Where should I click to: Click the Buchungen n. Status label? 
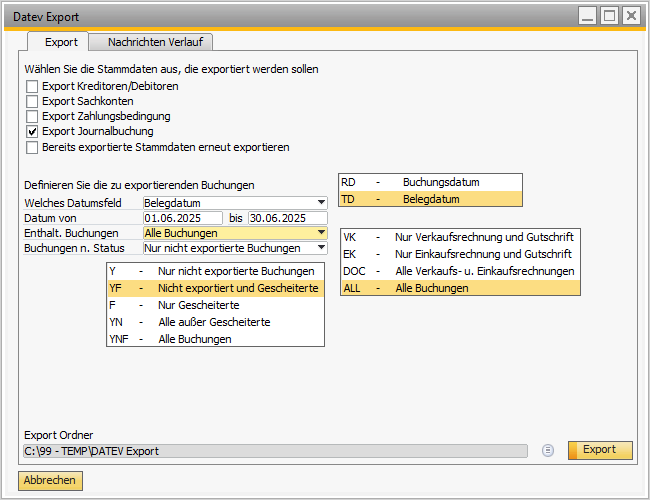click(x=74, y=248)
